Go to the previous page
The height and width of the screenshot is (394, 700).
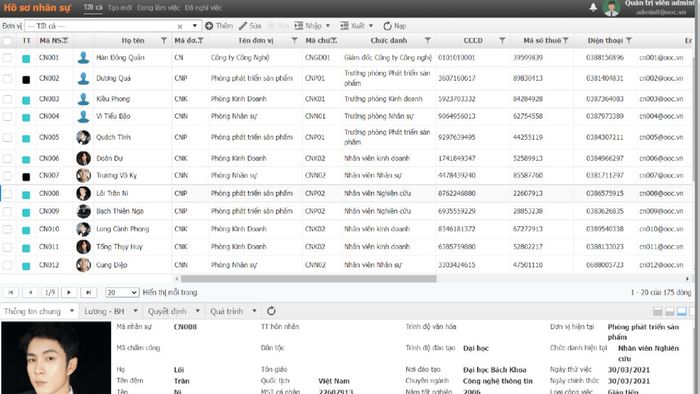(30, 292)
